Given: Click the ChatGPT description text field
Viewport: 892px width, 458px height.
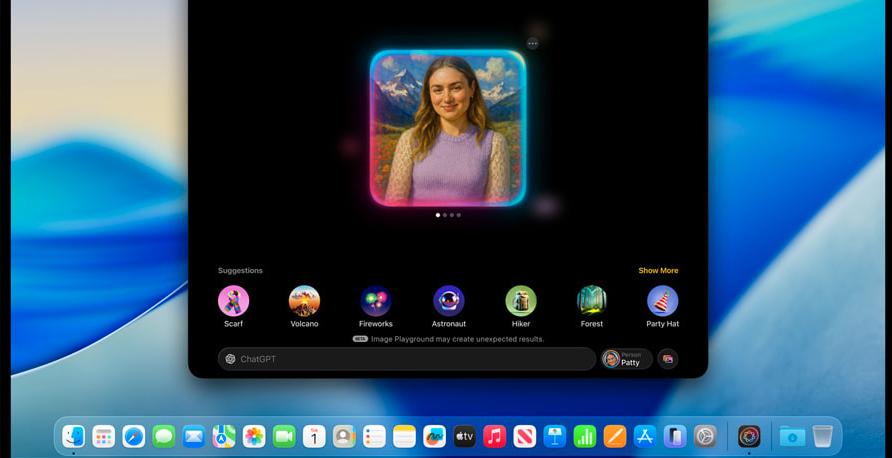Looking at the screenshot, I should 410,359.
